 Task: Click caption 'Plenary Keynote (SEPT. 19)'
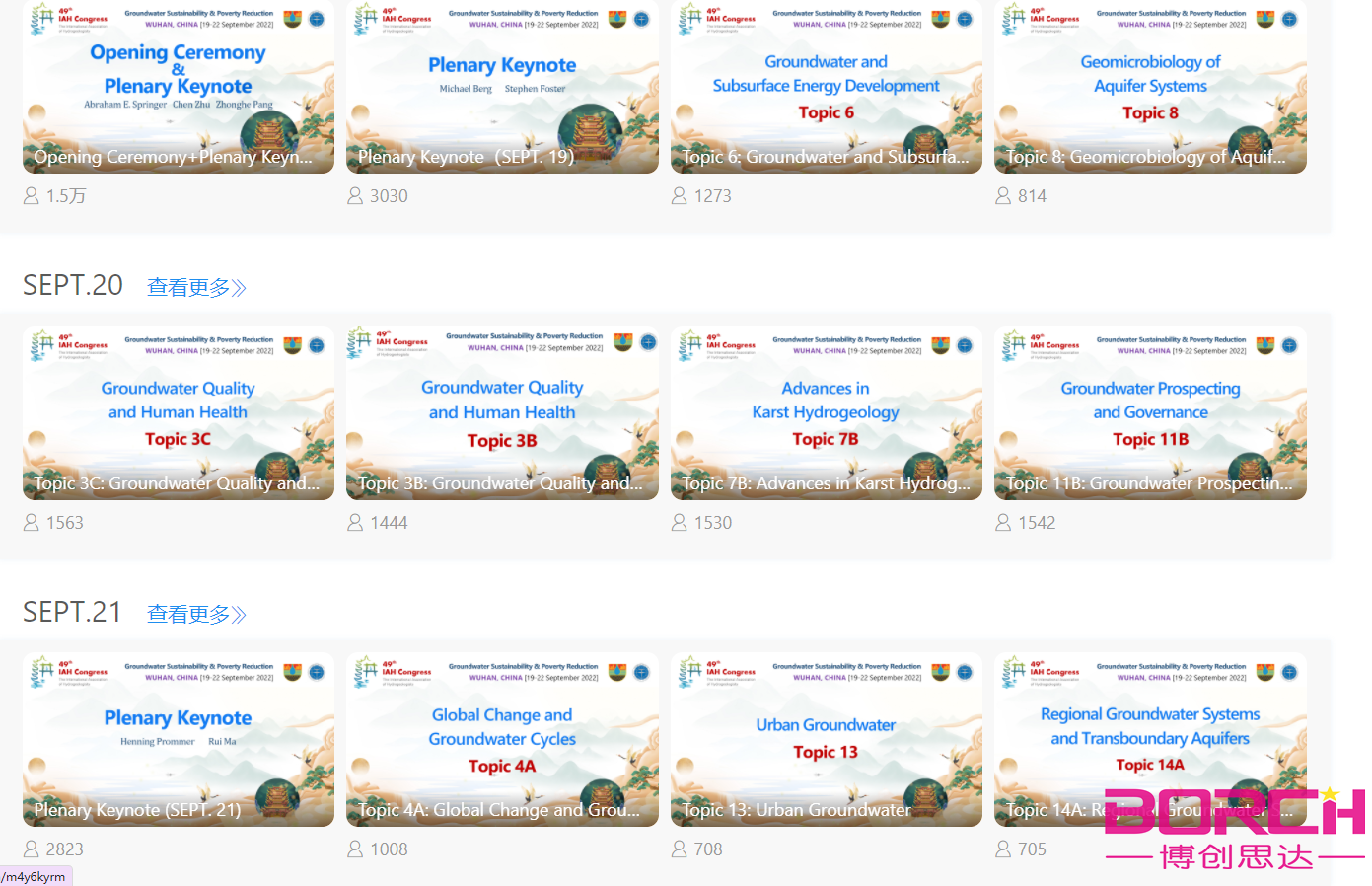[466, 157]
